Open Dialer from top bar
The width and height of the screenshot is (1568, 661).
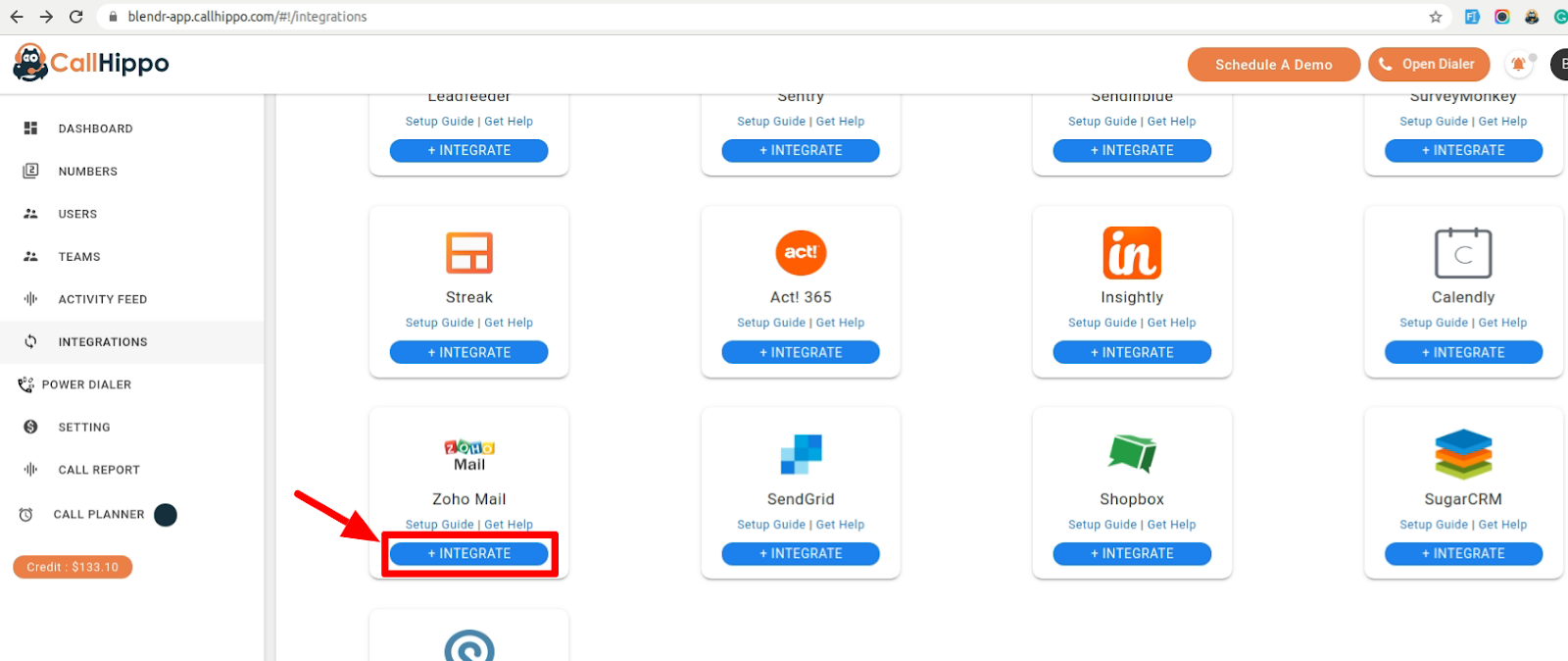click(x=1429, y=64)
